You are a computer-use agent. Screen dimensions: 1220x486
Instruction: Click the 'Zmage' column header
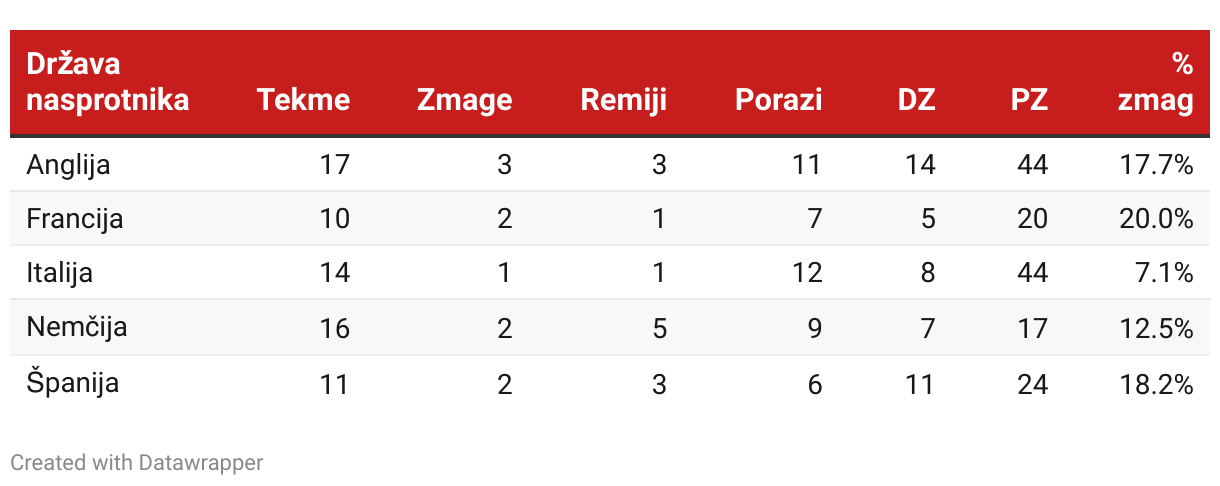coord(464,100)
